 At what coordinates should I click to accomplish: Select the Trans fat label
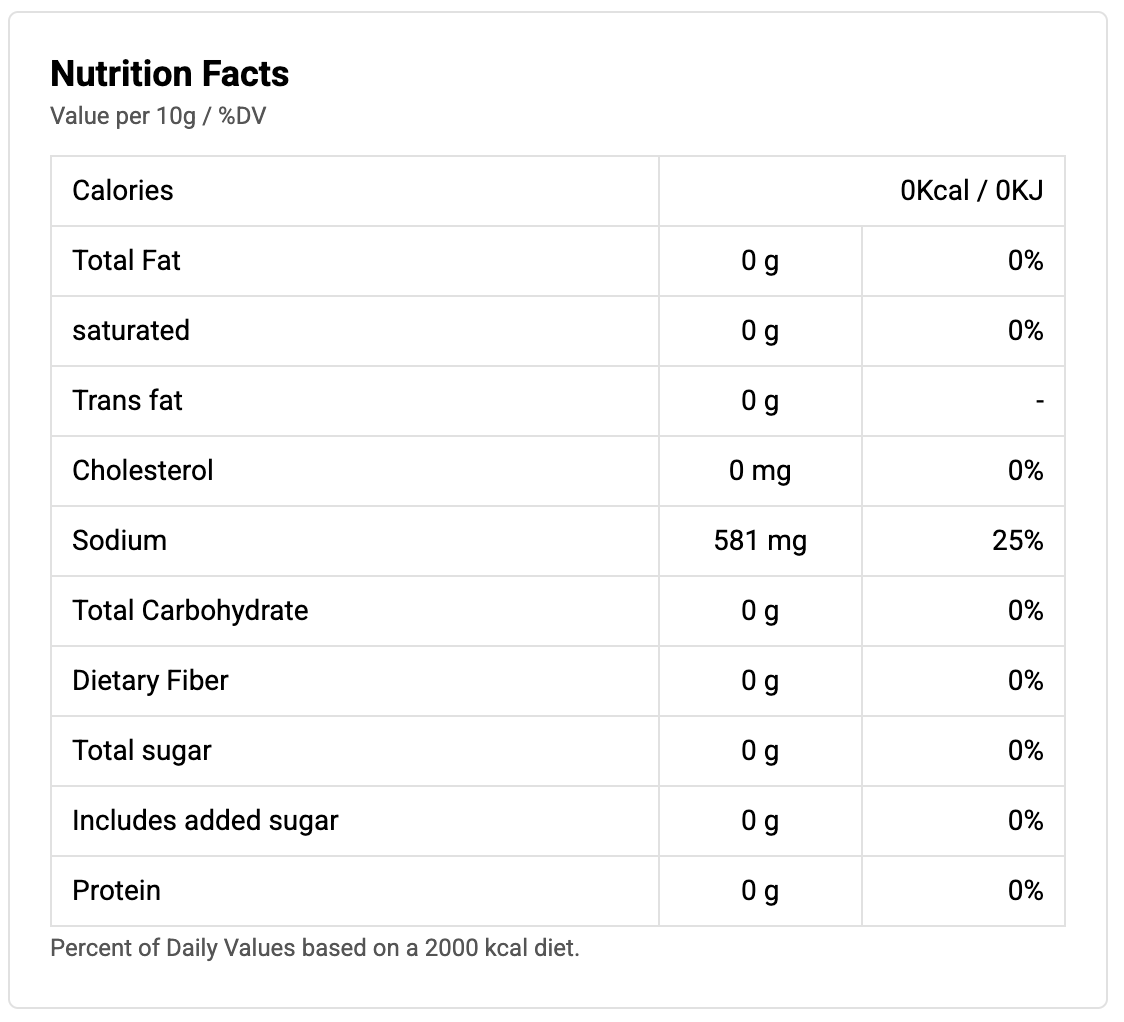point(127,401)
